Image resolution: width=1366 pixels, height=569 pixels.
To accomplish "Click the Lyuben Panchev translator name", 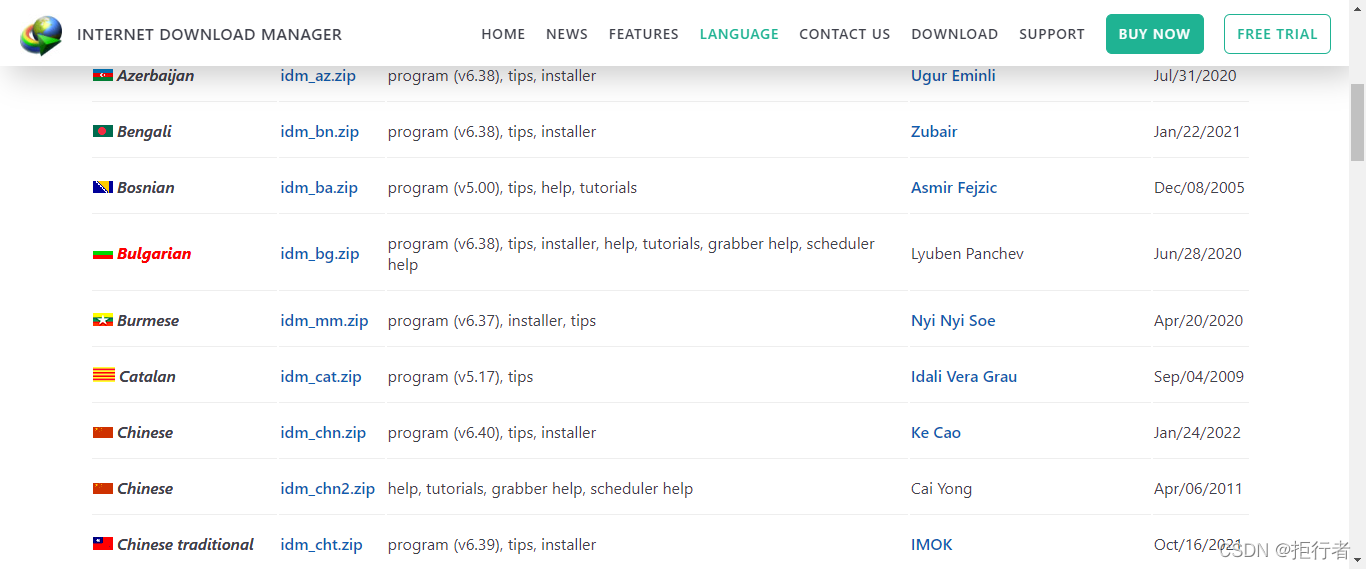I will coord(967,254).
